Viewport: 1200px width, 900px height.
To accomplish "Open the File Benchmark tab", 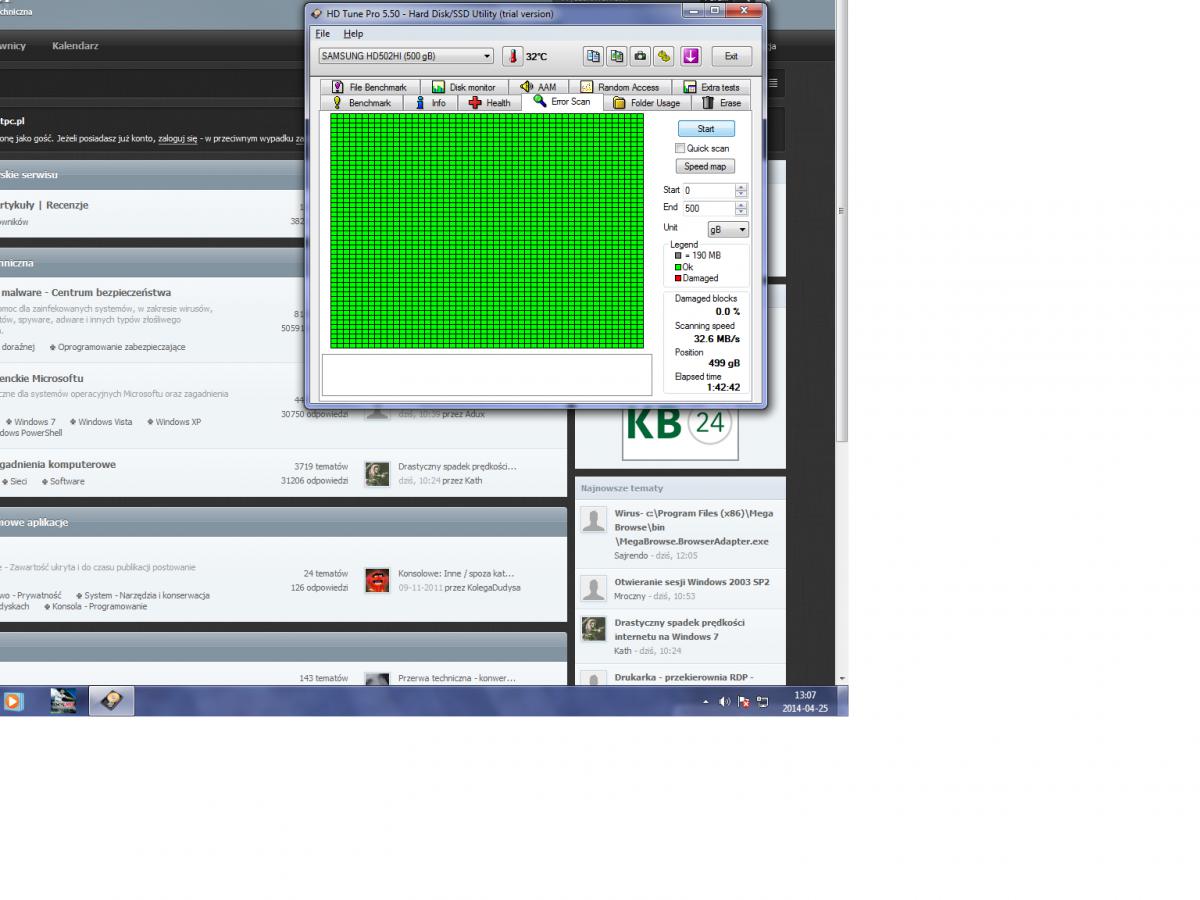I will [370, 87].
